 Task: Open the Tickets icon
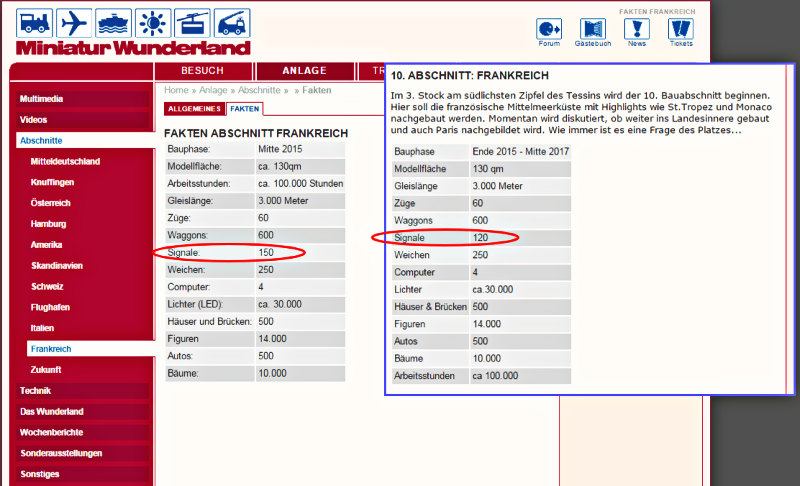(680, 29)
